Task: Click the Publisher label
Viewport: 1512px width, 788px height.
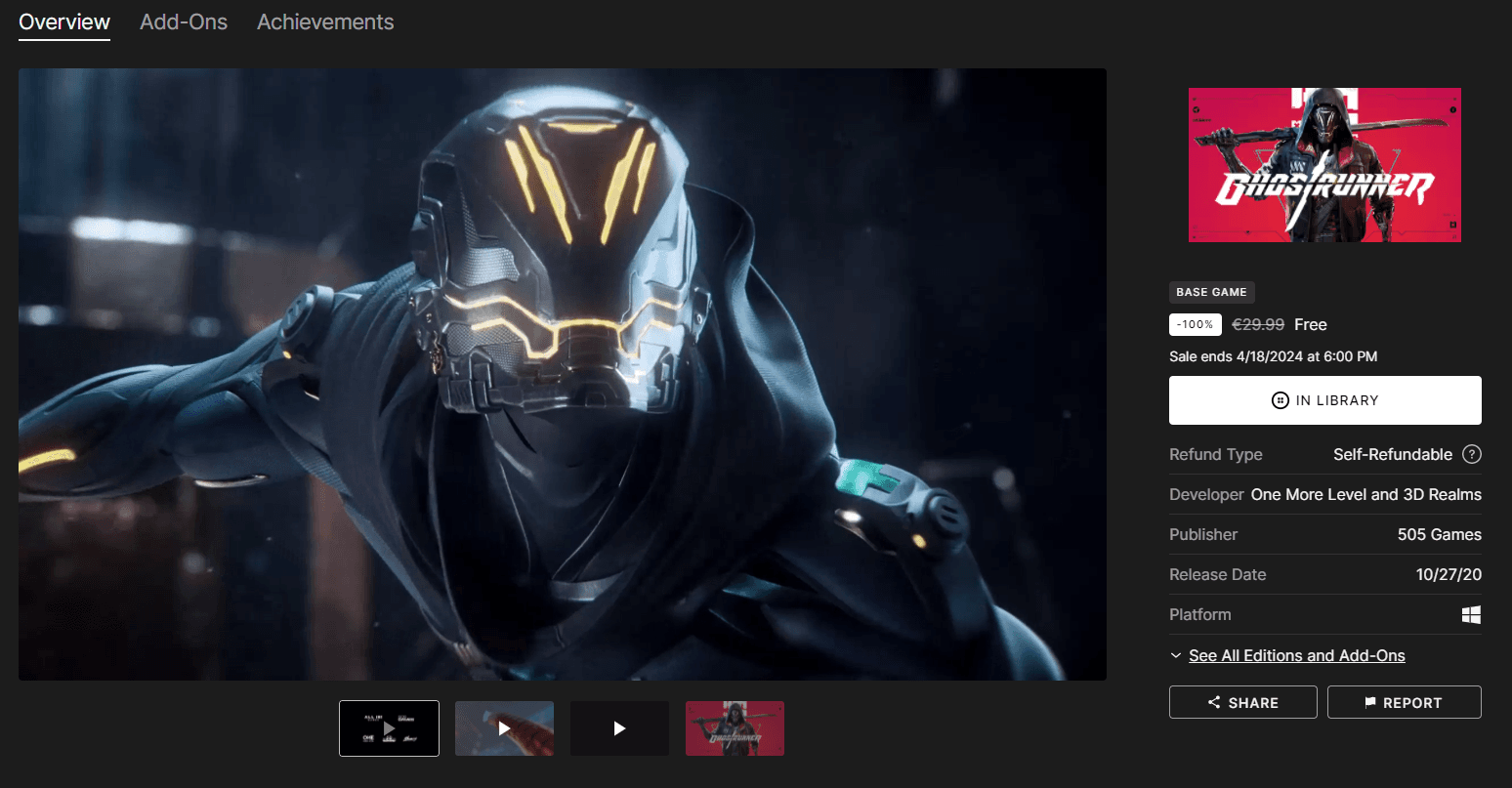Action: click(x=1203, y=534)
